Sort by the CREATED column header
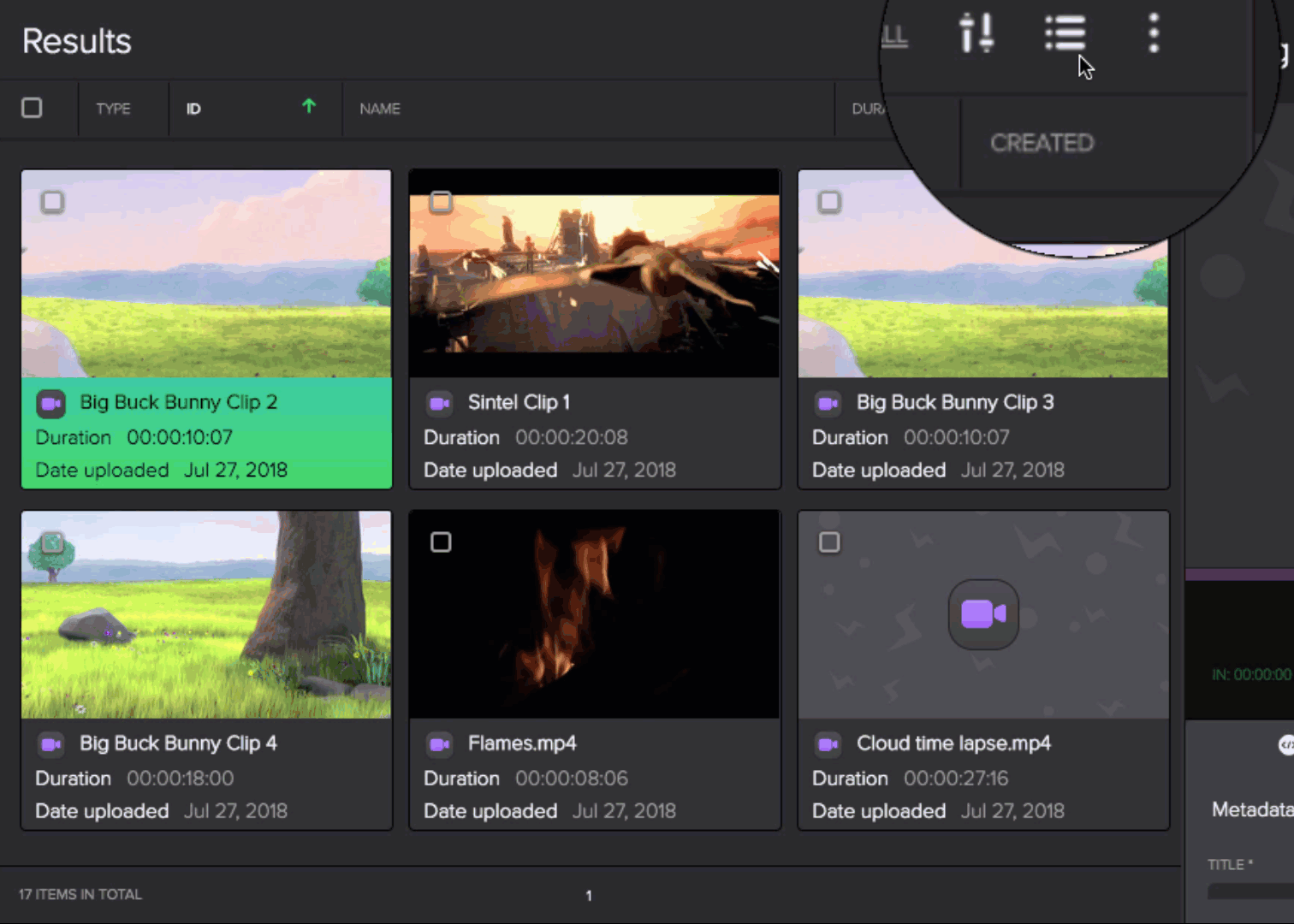This screenshot has width=1294, height=924. click(1042, 143)
